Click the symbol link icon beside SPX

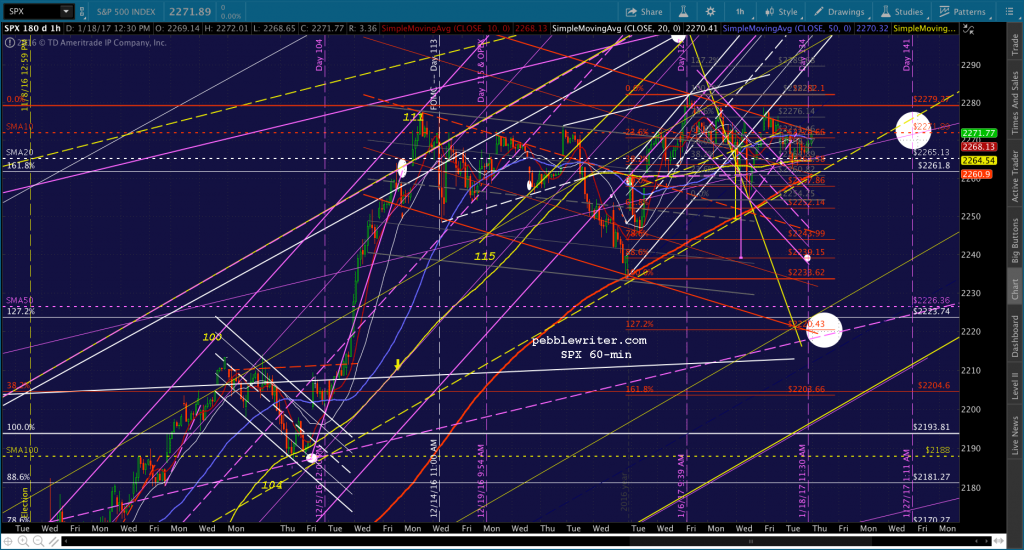[82, 11]
